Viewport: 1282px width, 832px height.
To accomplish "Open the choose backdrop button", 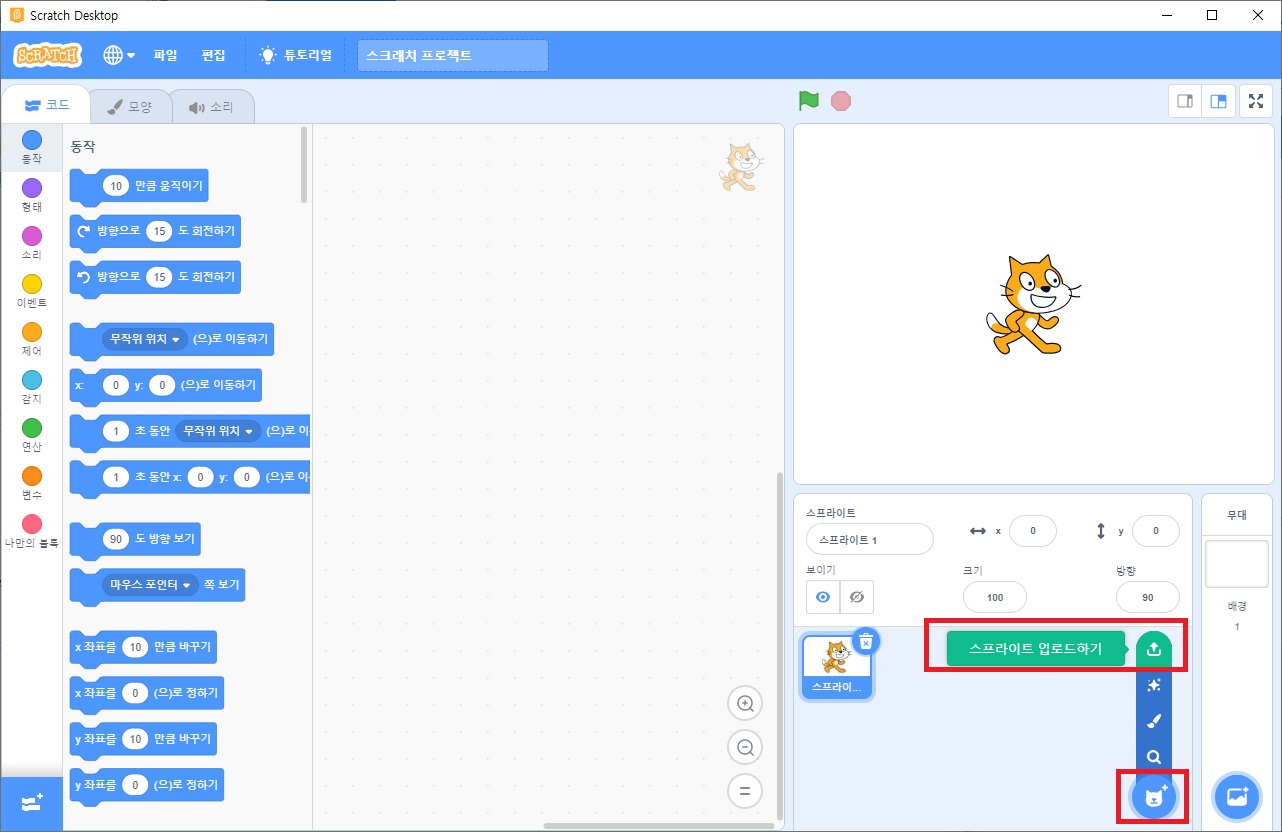I will click(1237, 797).
